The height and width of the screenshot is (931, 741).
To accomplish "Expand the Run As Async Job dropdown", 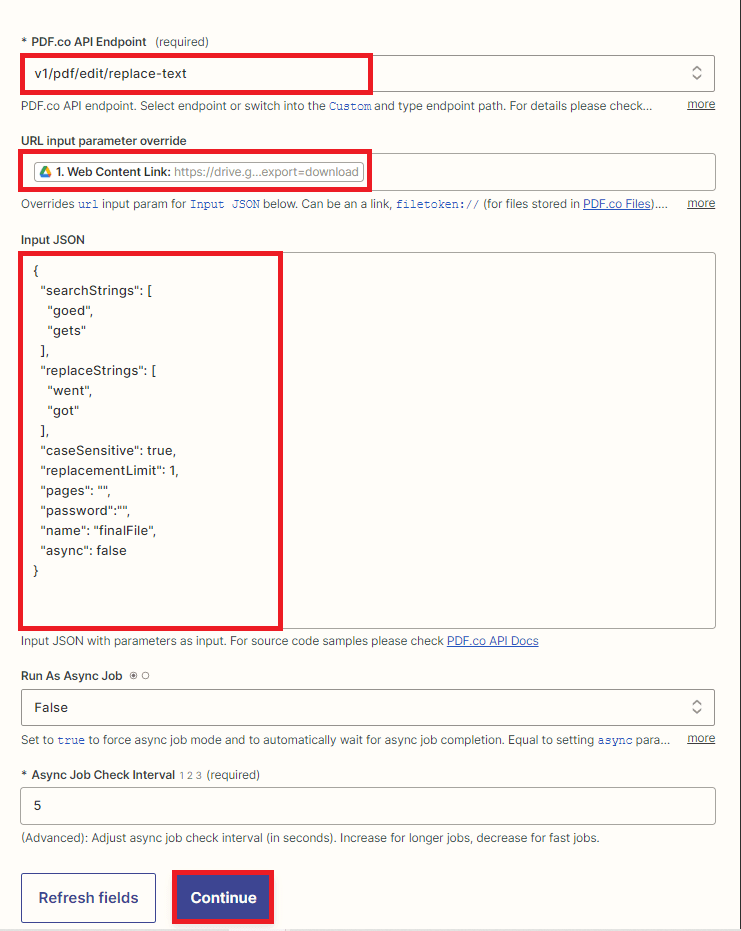I will pos(367,707).
